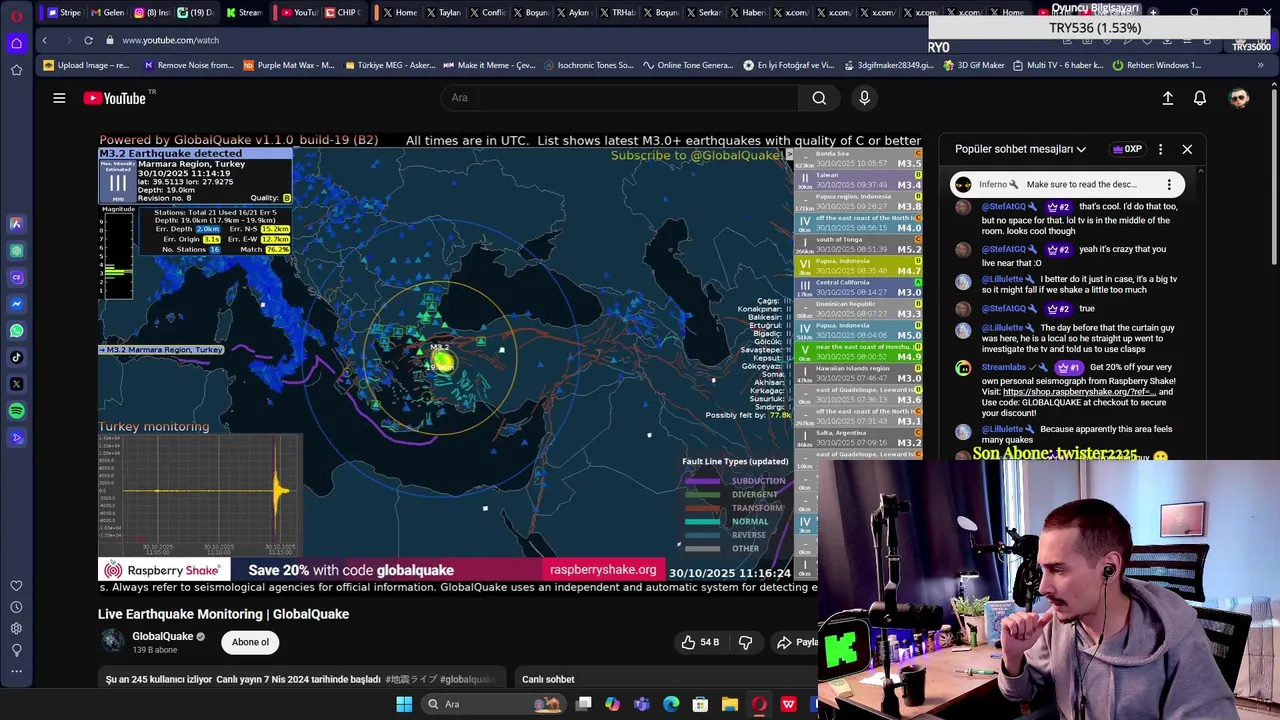Screen dimensions: 1280x720
Task: Open Messenger in Opera sidebar
Action: 16,304
